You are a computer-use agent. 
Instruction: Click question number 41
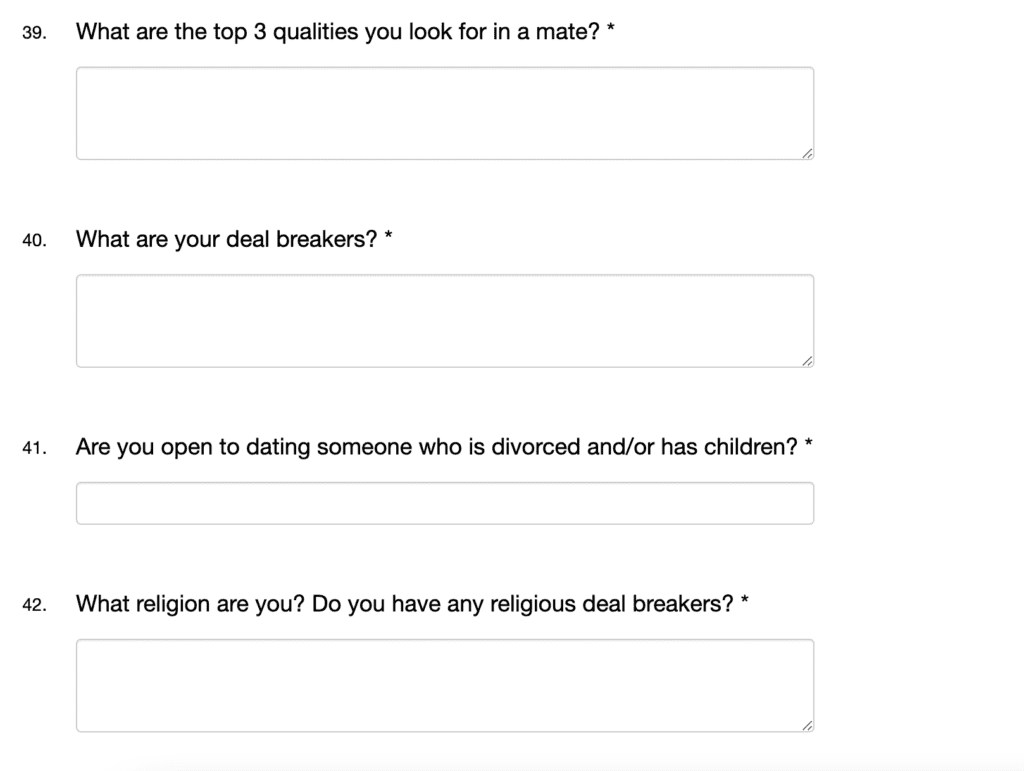[34, 449]
